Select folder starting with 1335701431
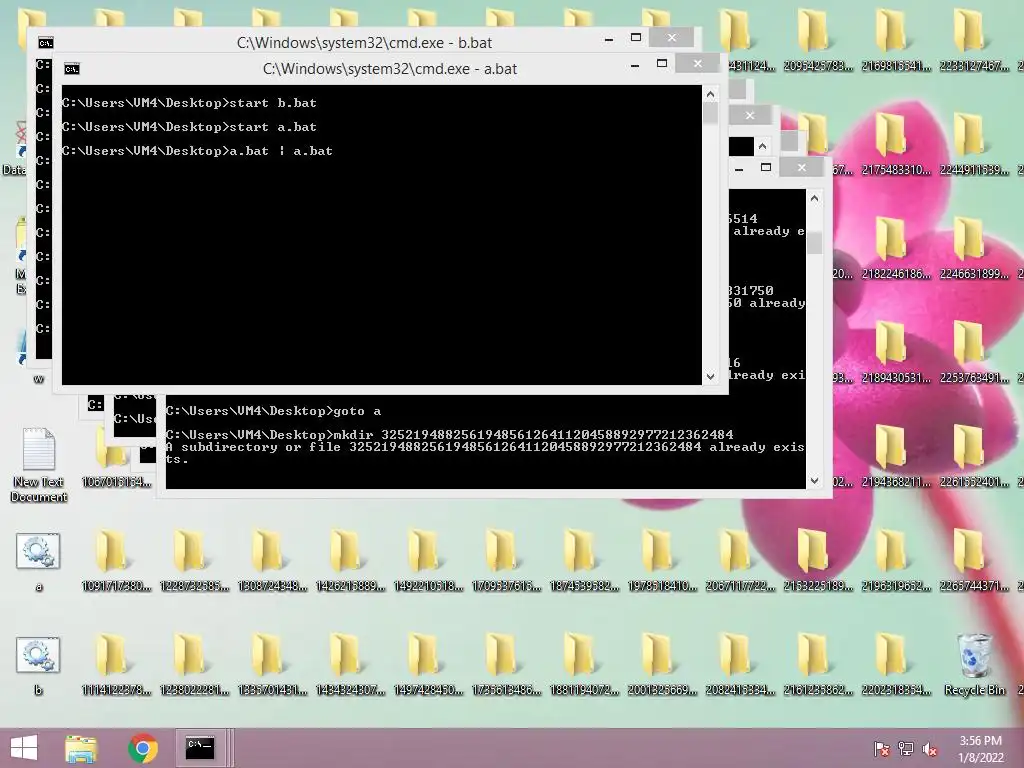The width and height of the screenshot is (1024, 768). point(272,665)
